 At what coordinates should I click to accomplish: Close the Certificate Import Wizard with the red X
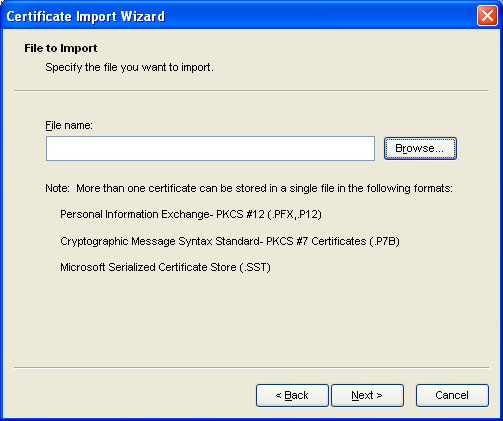point(487,16)
